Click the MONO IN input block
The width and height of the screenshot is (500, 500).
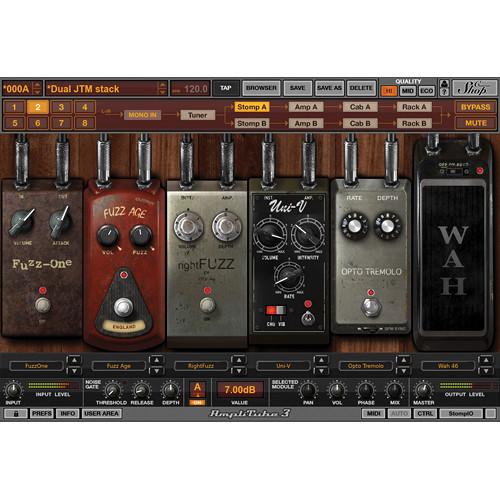click(x=142, y=115)
